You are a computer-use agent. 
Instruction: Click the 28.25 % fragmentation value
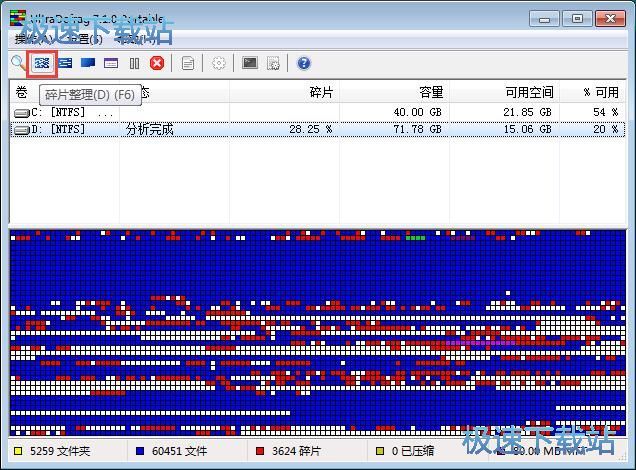[311, 129]
